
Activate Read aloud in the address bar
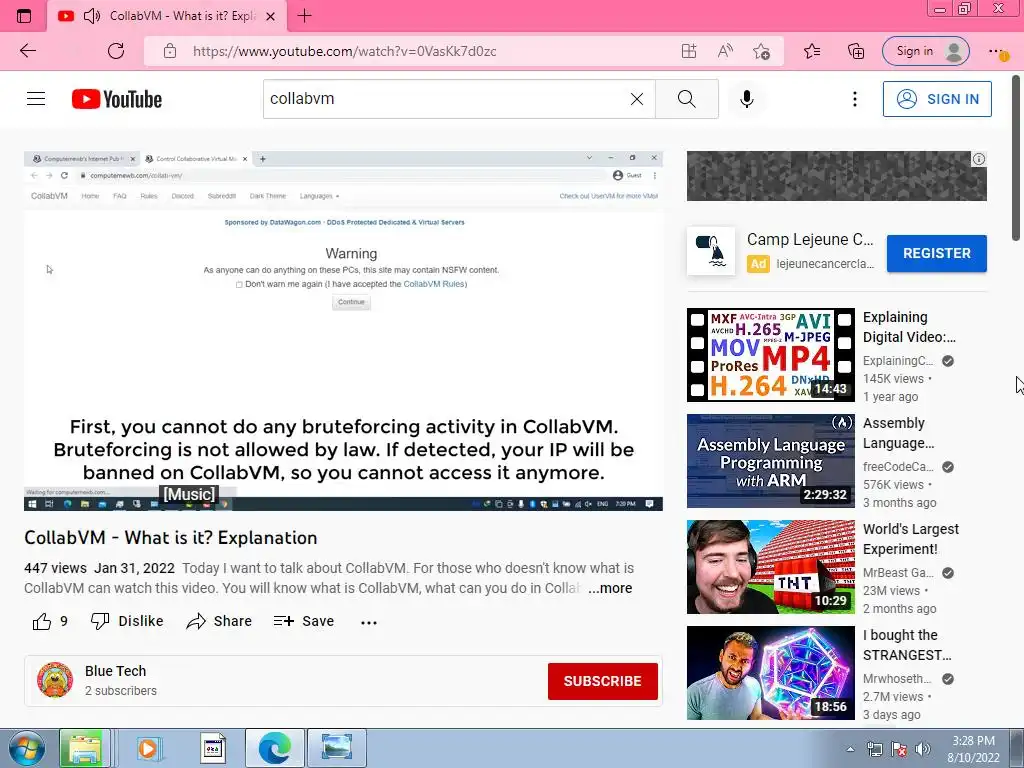(725, 51)
